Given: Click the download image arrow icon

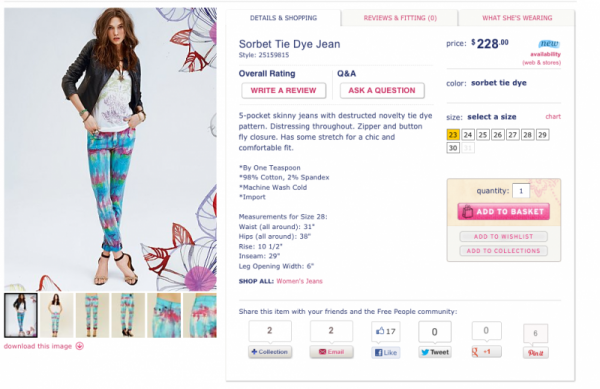Looking at the screenshot, I should coord(80,346).
